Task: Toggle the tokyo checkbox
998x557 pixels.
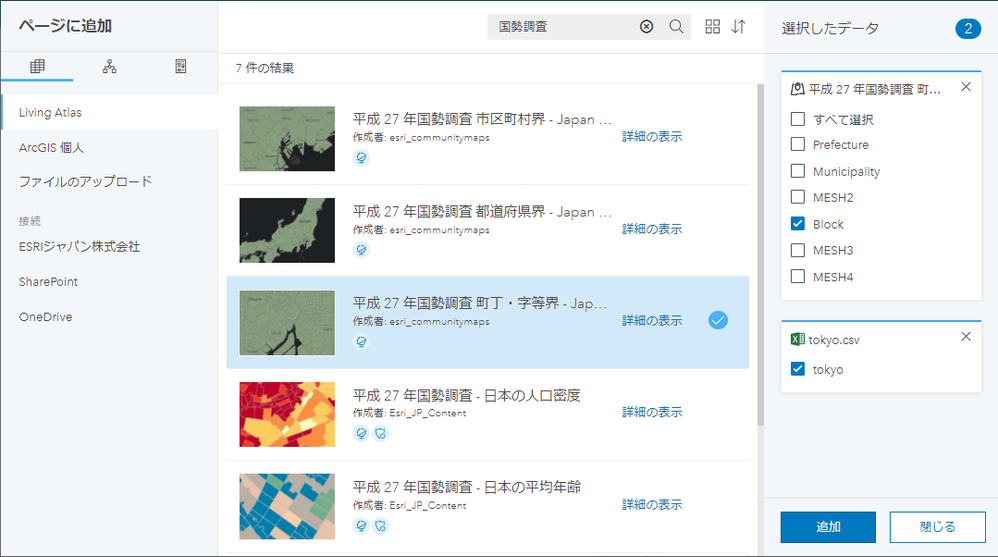Action: point(798,369)
